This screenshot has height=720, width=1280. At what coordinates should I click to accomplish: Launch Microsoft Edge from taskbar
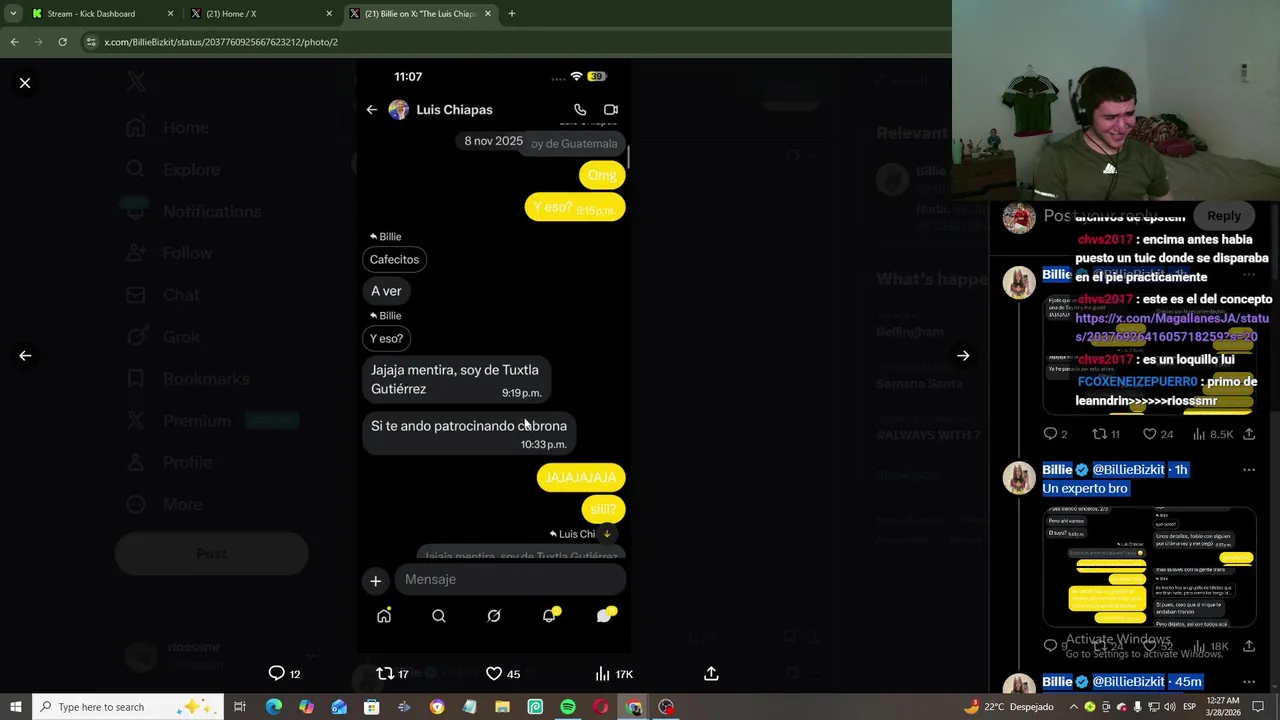tap(273, 707)
